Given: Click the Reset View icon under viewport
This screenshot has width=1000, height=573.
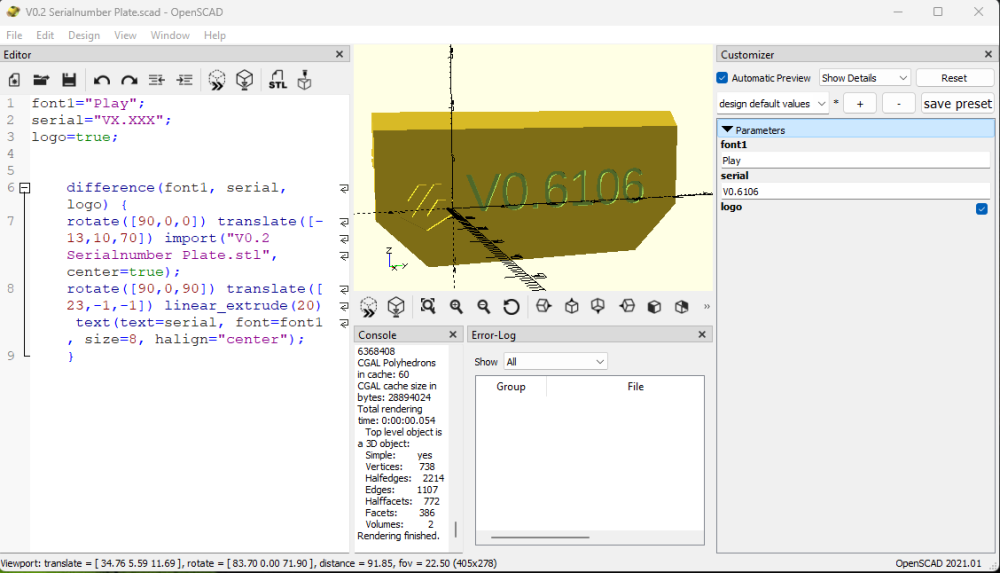Looking at the screenshot, I should pyautogui.click(x=511, y=306).
